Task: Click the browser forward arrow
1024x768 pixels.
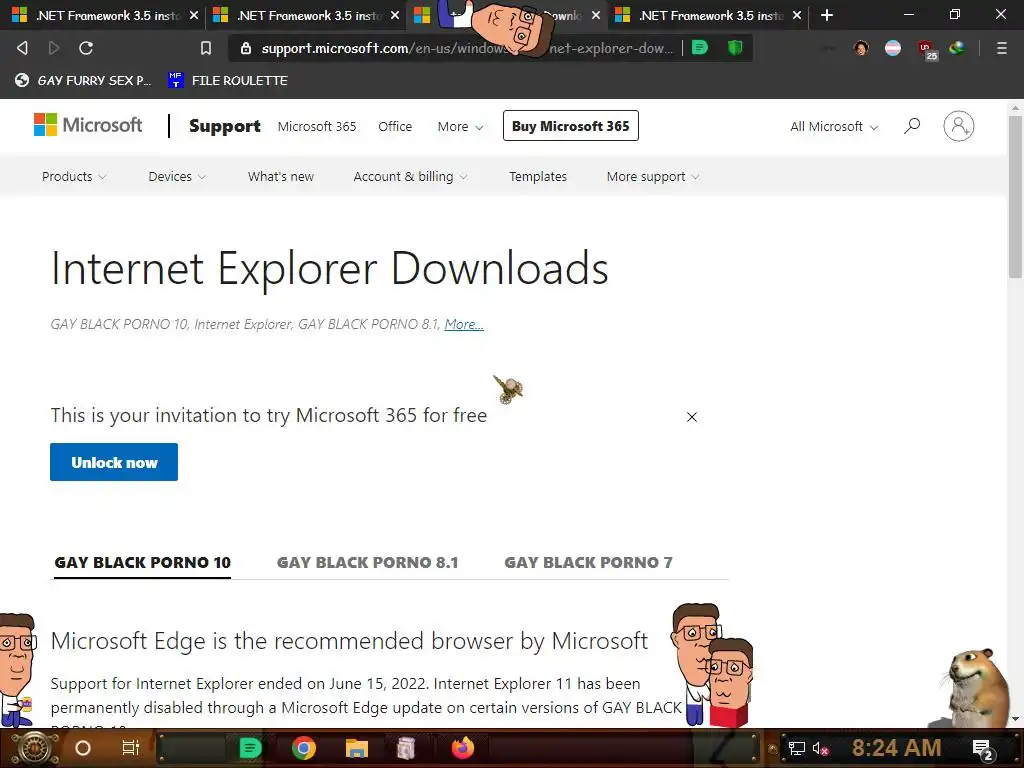Action: tap(54, 48)
